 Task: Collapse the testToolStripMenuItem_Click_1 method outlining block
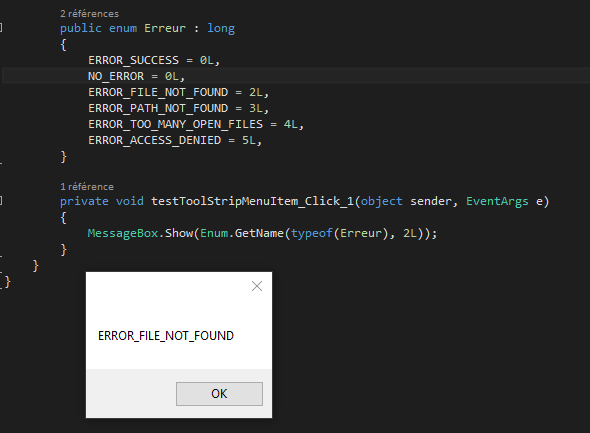coord(1,201)
